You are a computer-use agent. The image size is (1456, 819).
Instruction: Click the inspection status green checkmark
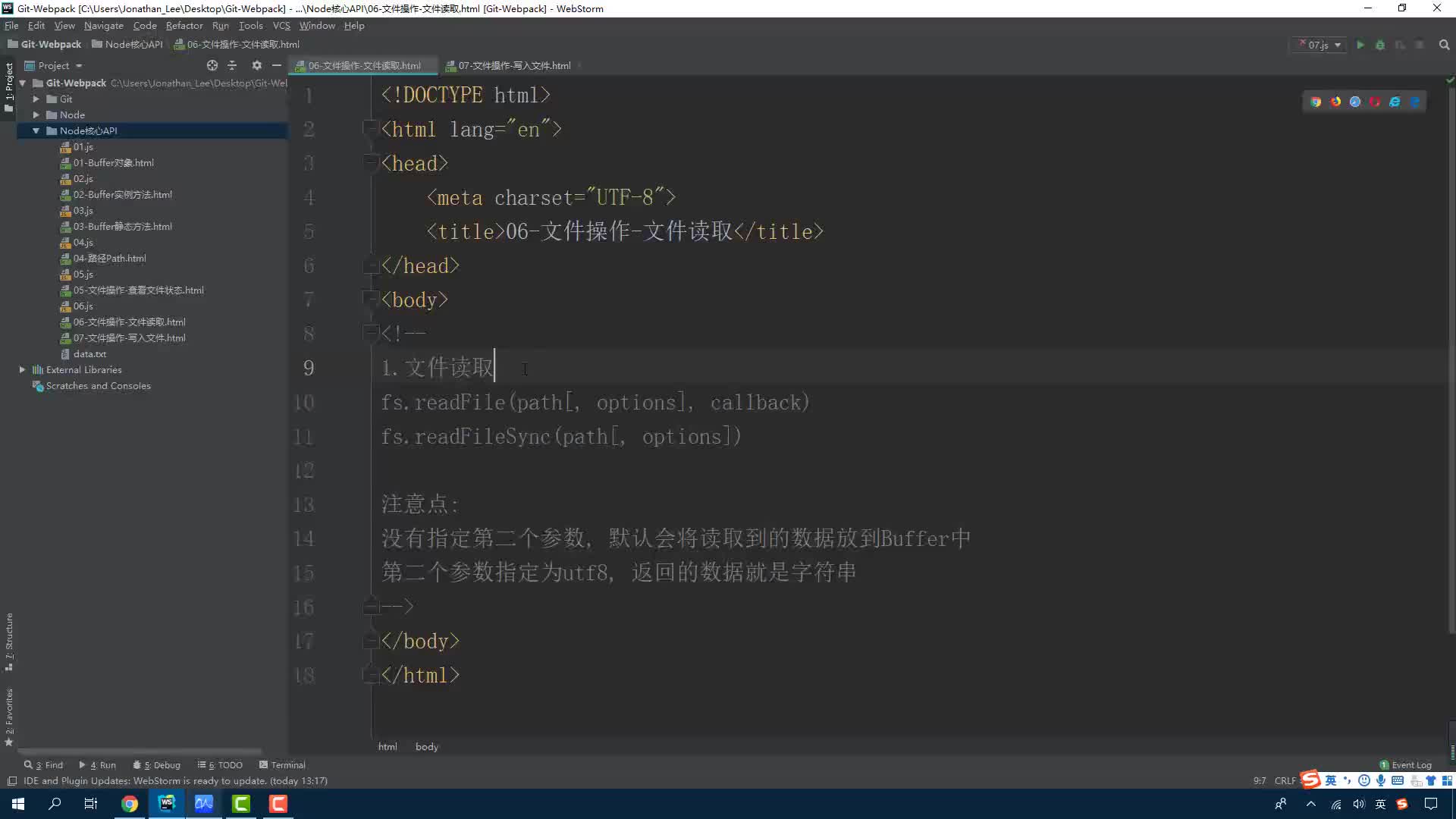point(1450,80)
